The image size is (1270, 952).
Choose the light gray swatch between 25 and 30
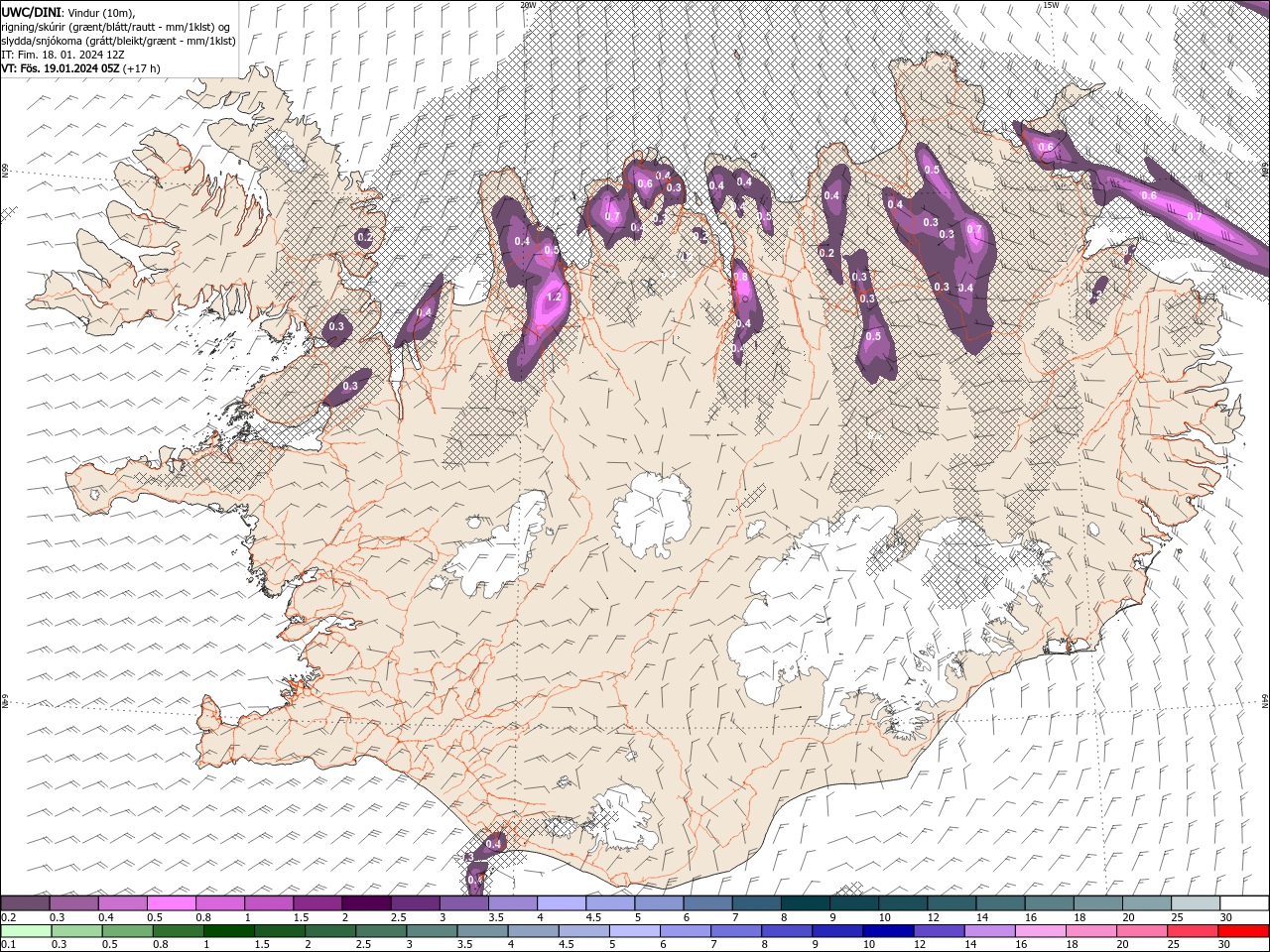[x=1195, y=903]
